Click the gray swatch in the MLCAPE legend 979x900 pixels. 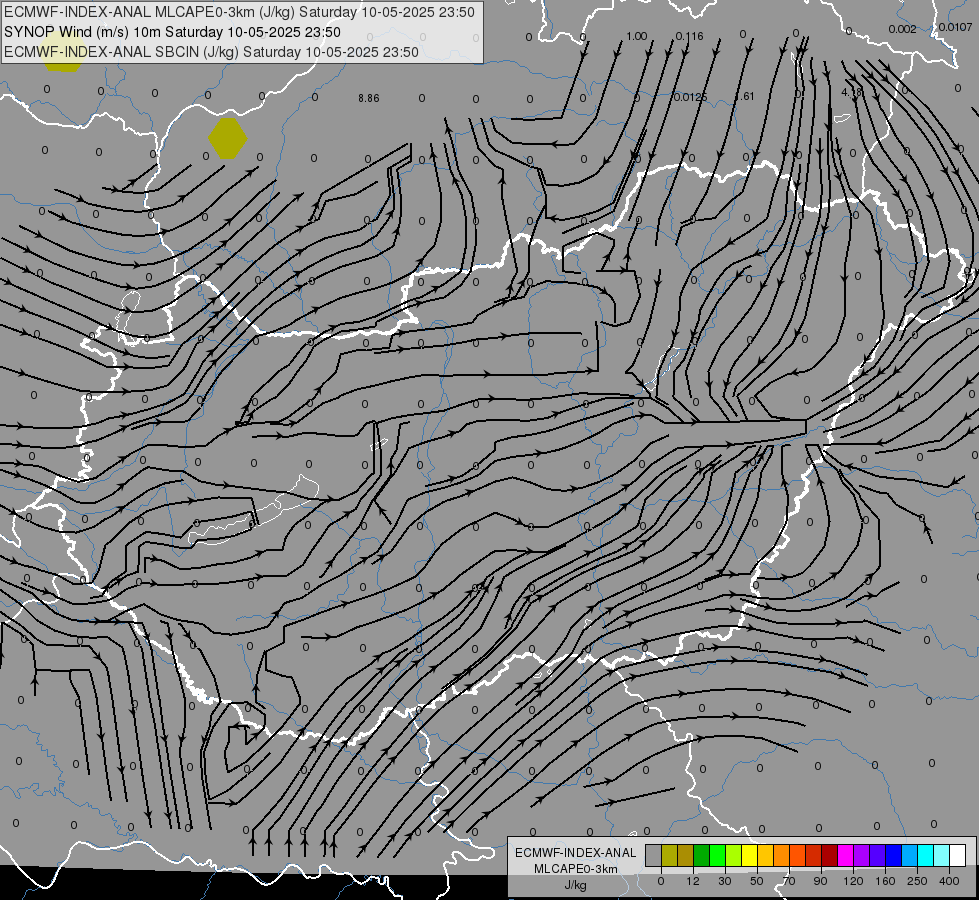[654, 856]
